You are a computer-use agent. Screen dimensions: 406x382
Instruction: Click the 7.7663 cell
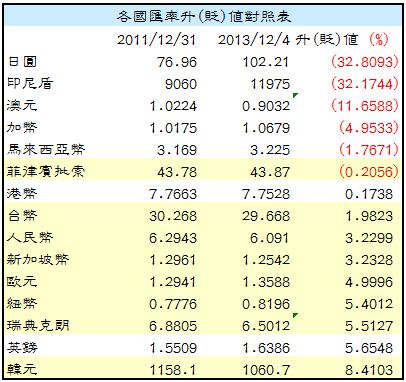pos(173,194)
